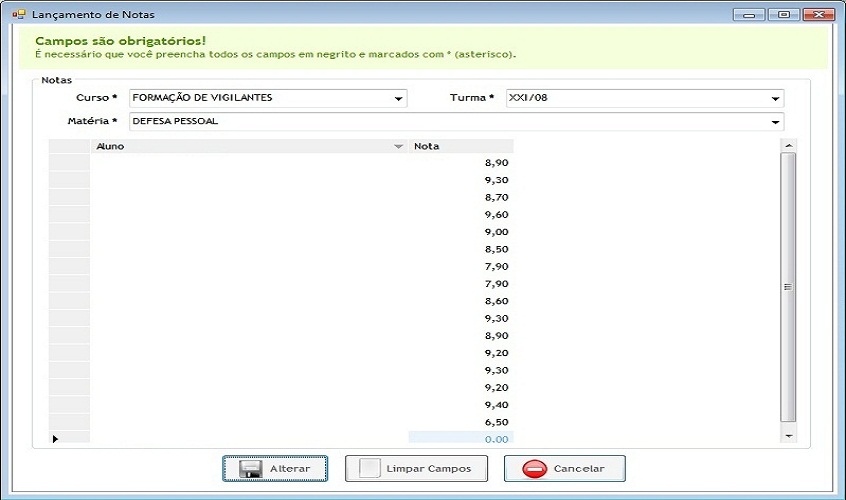This screenshot has width=846, height=500.
Task: Select the 8,70 nota cell
Action: coord(461,197)
